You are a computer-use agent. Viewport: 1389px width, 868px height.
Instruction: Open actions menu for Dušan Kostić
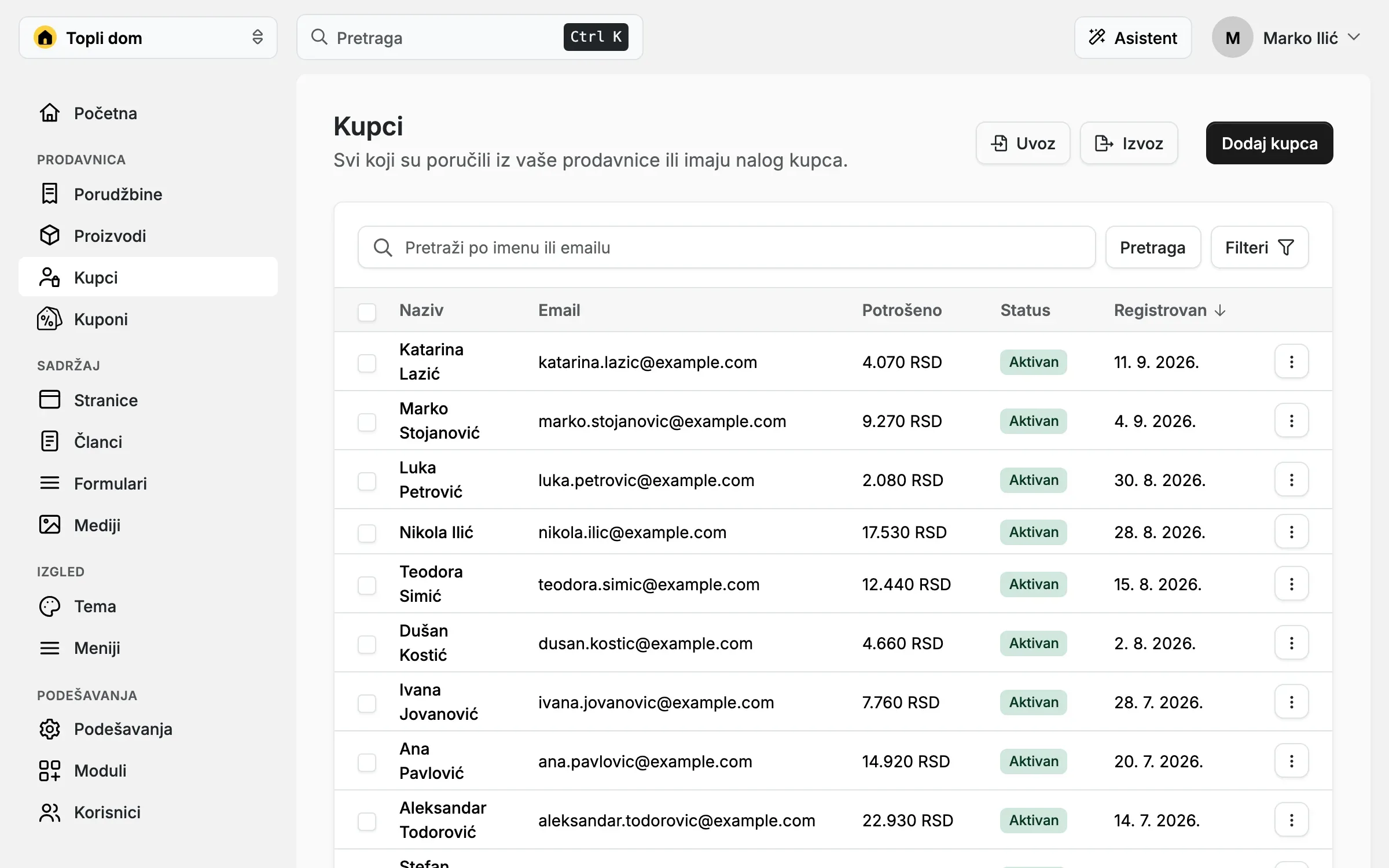point(1291,643)
